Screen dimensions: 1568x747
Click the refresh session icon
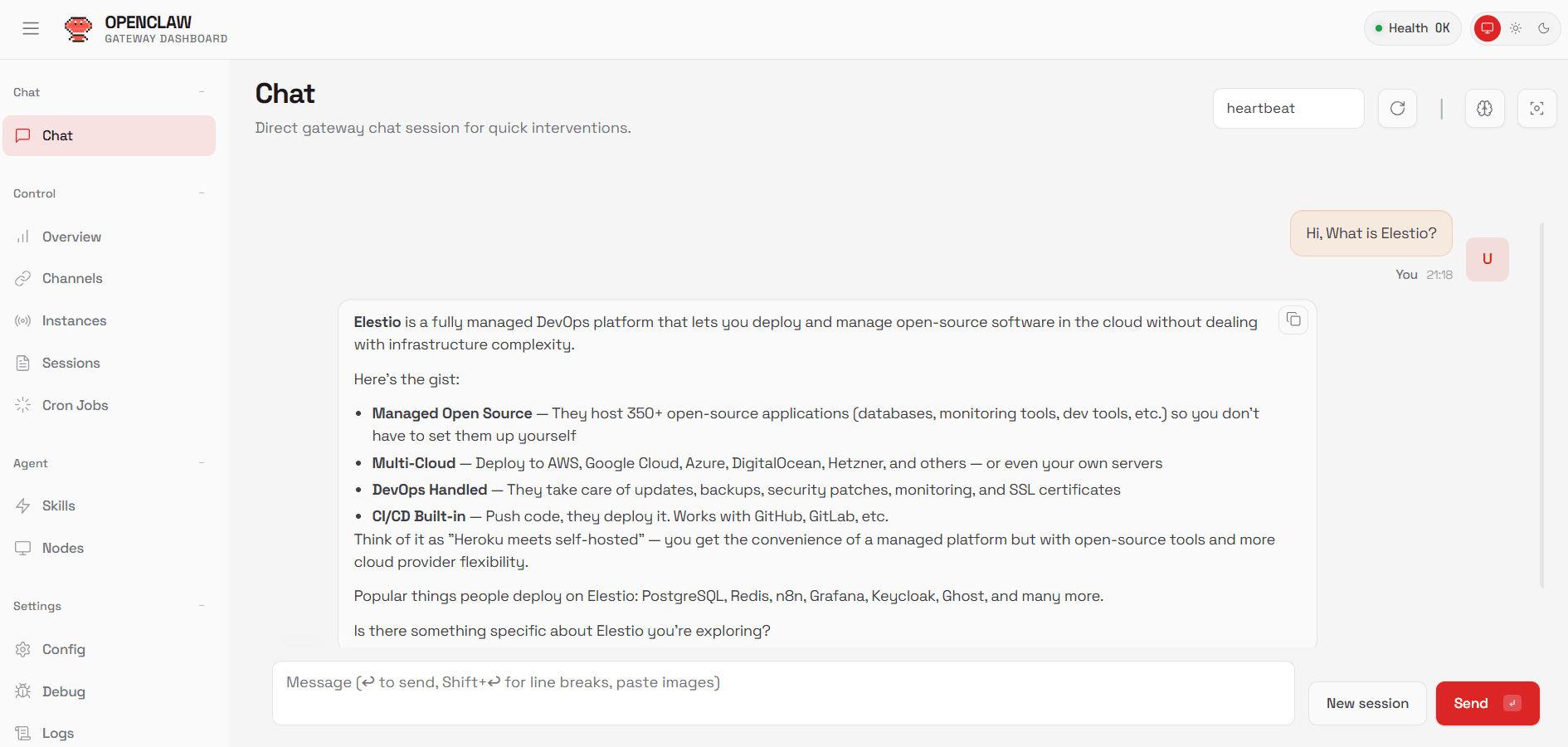pos(1397,108)
